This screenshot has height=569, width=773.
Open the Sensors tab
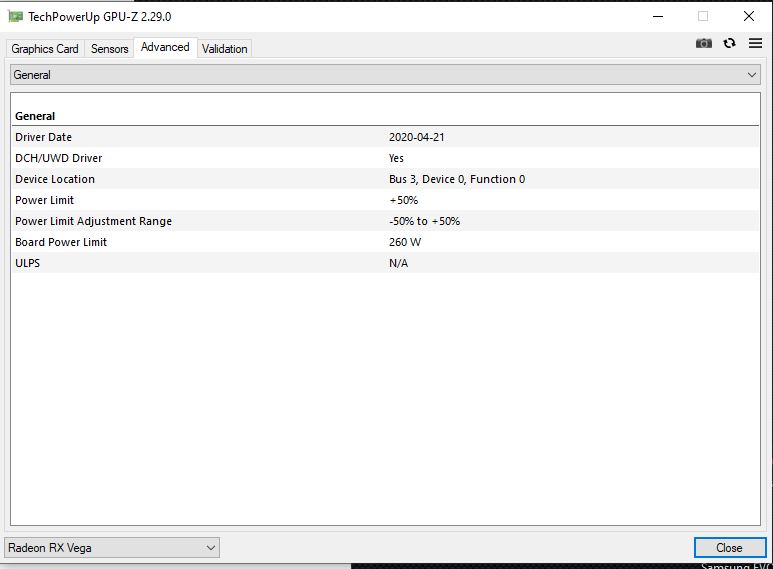(x=109, y=49)
